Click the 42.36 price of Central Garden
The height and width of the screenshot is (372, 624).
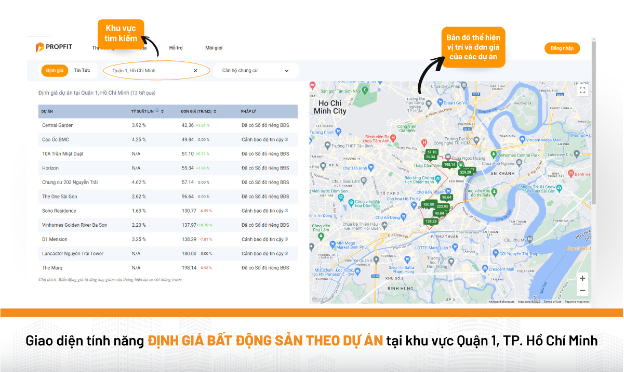pyautogui.click(x=187, y=125)
